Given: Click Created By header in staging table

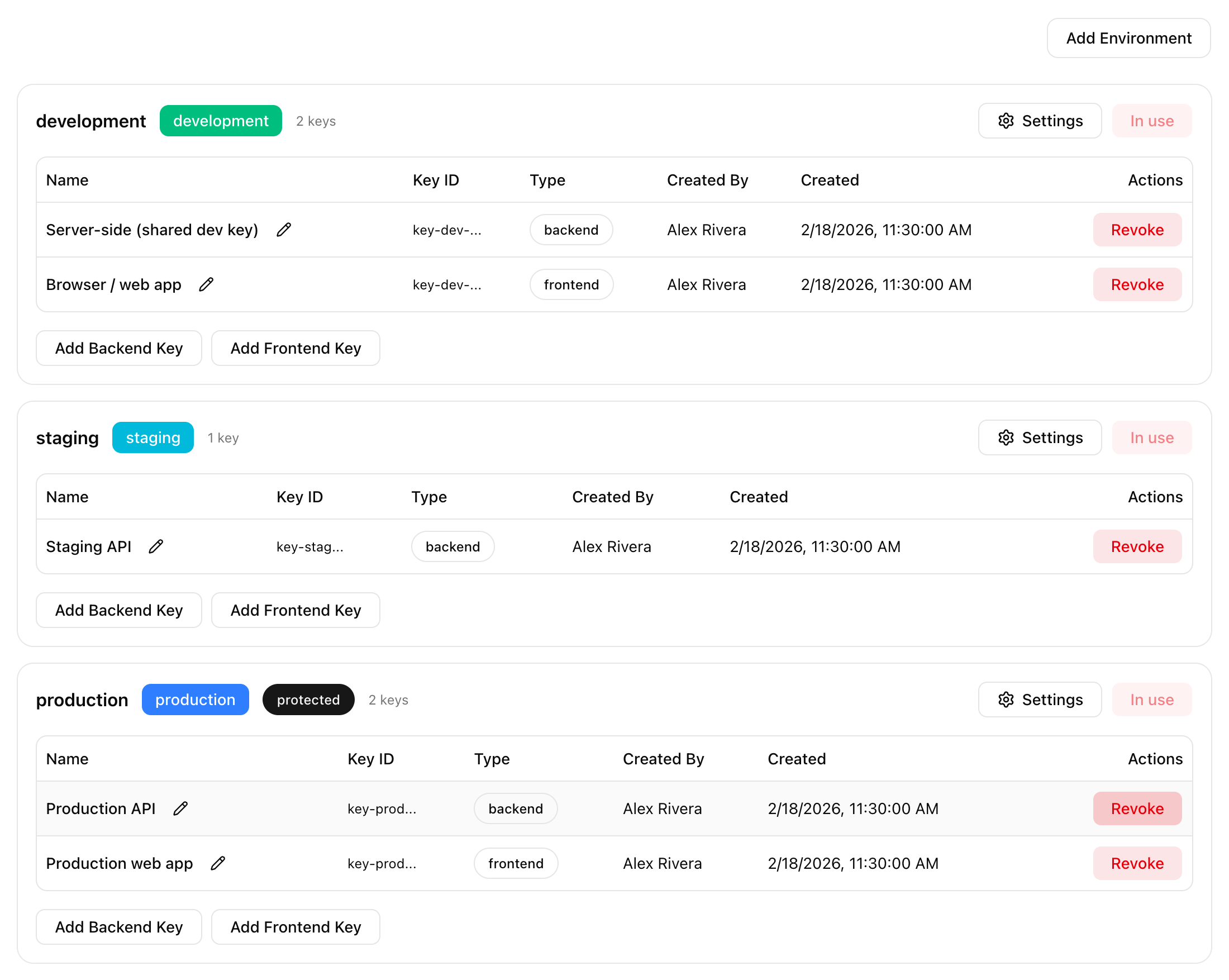Looking at the screenshot, I should pos(612,497).
